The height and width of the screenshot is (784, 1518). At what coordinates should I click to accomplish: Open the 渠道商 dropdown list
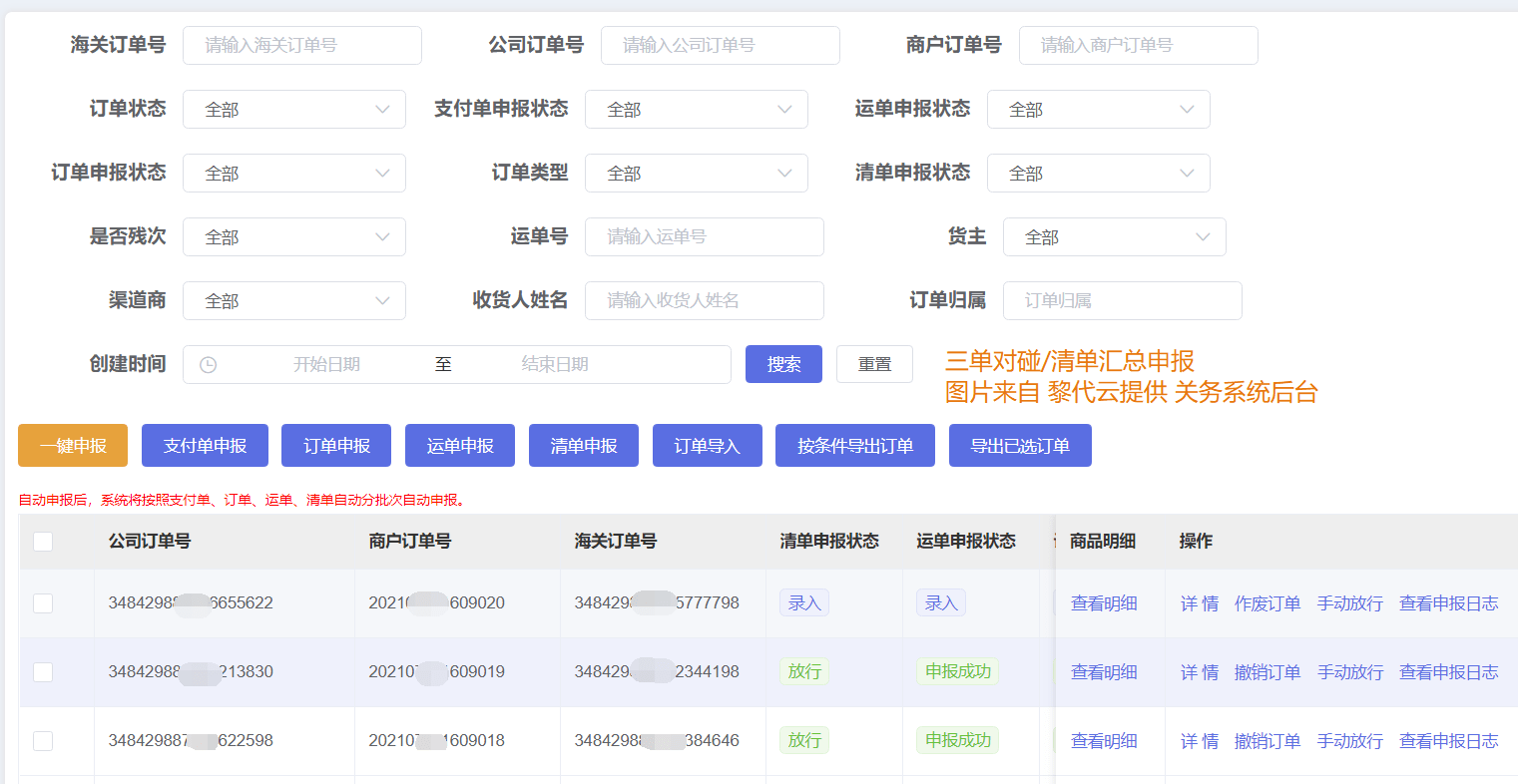pos(293,300)
